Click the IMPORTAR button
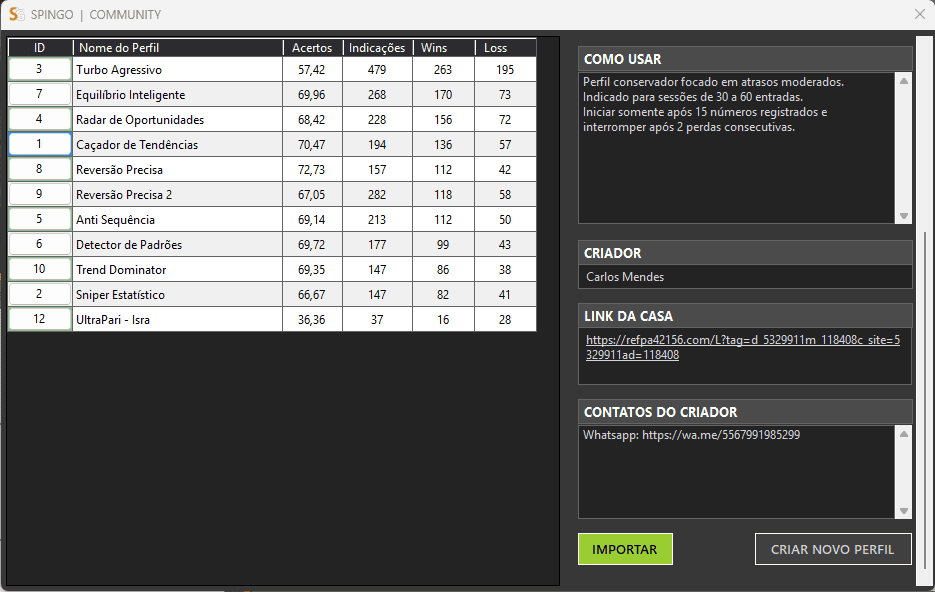935x592 pixels. point(625,549)
